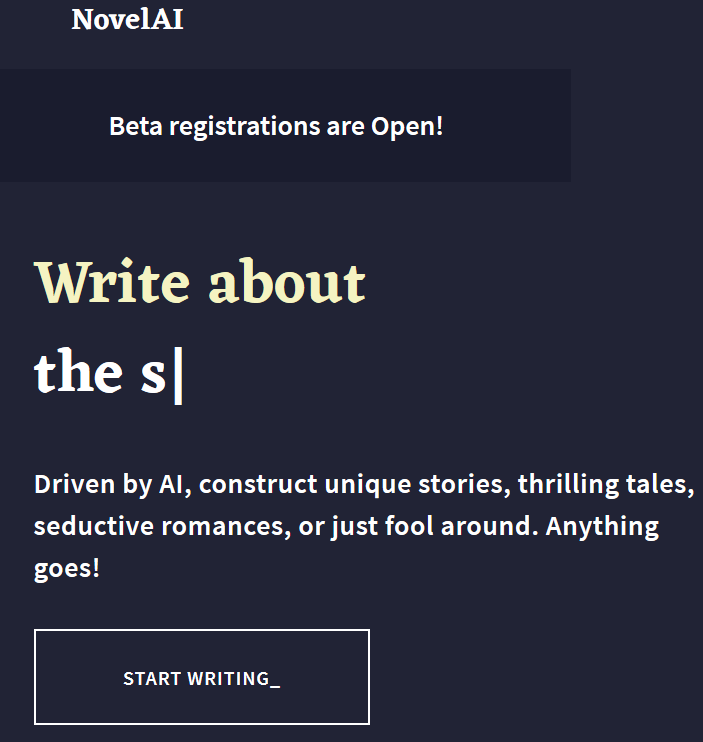
Task: Click the word "about" in the heading
Action: coord(286,283)
